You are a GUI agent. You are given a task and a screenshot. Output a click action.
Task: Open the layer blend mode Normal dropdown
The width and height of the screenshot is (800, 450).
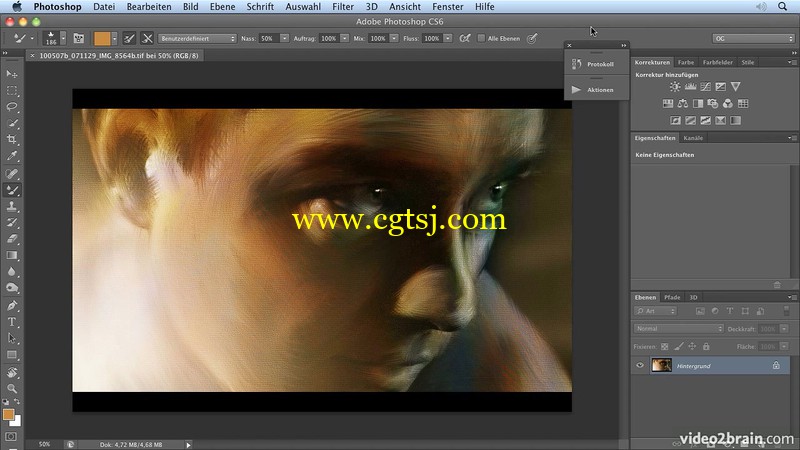click(679, 329)
